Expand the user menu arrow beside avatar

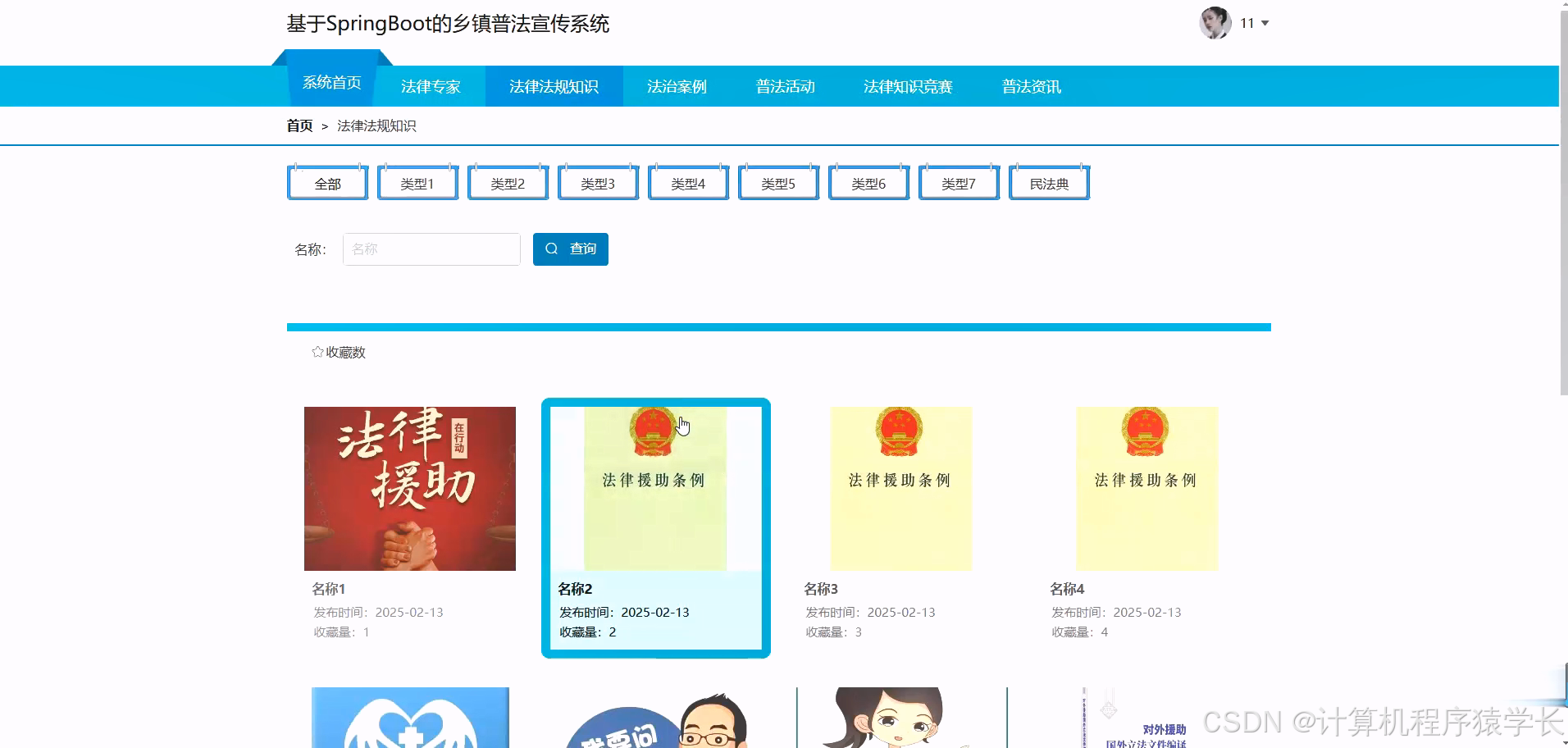click(x=1265, y=23)
